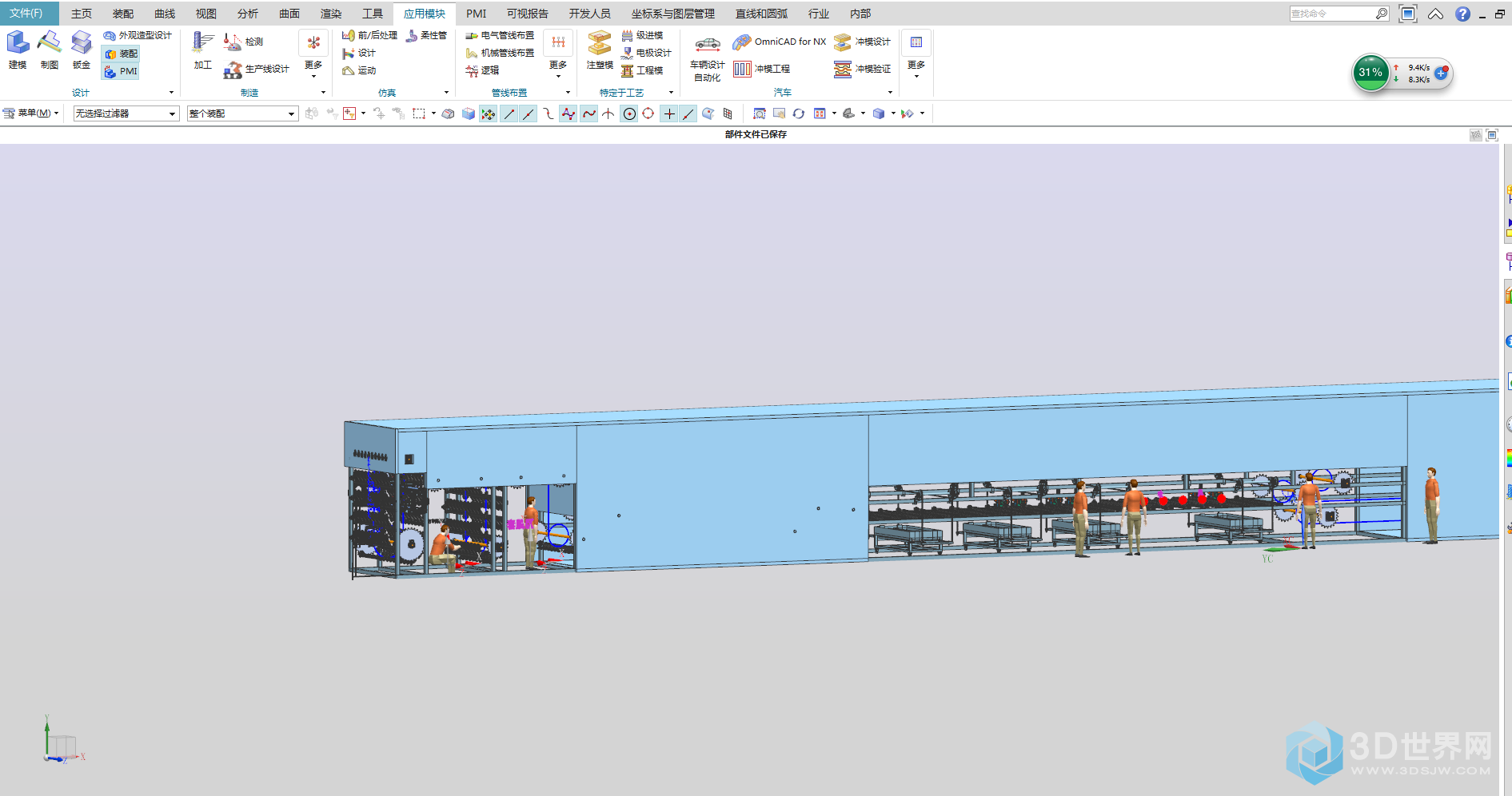The width and height of the screenshot is (1512, 796).
Task: Expand the 仿真 ribbon group options
Action: pyautogui.click(x=446, y=93)
